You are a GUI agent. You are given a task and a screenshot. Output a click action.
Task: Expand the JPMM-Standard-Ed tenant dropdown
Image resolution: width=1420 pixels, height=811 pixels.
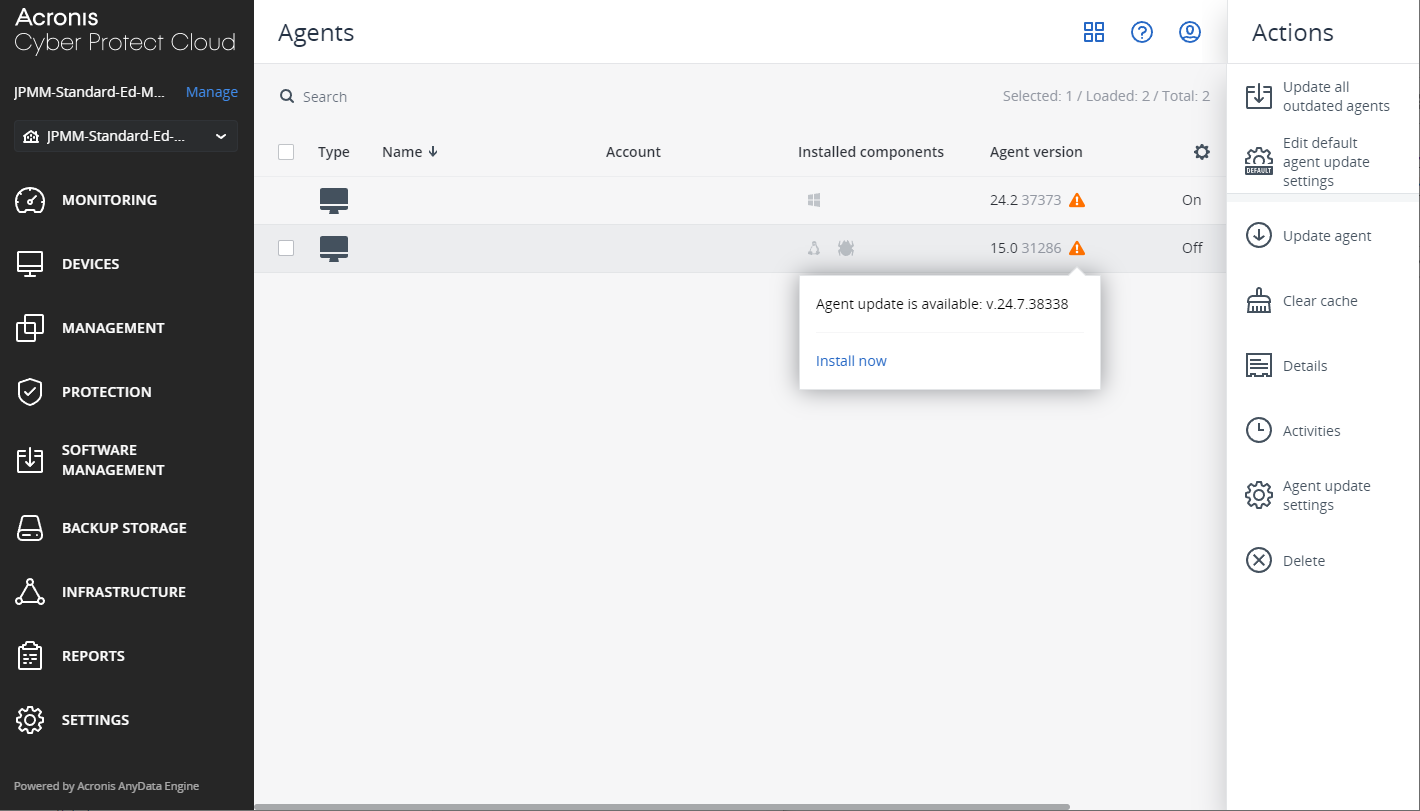[125, 136]
